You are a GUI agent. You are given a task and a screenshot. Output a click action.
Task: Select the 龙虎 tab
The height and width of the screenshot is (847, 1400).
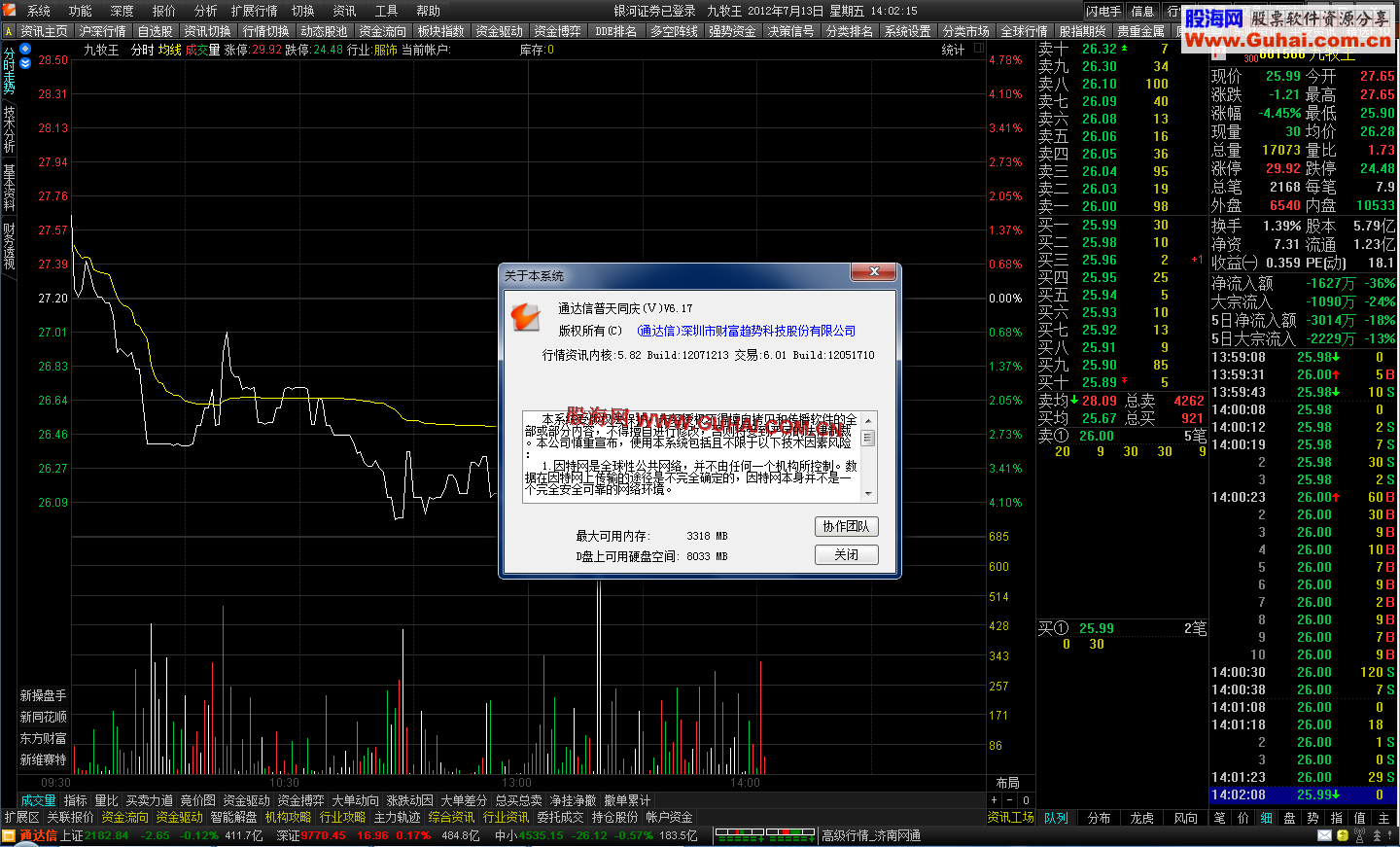pyautogui.click(x=1142, y=818)
